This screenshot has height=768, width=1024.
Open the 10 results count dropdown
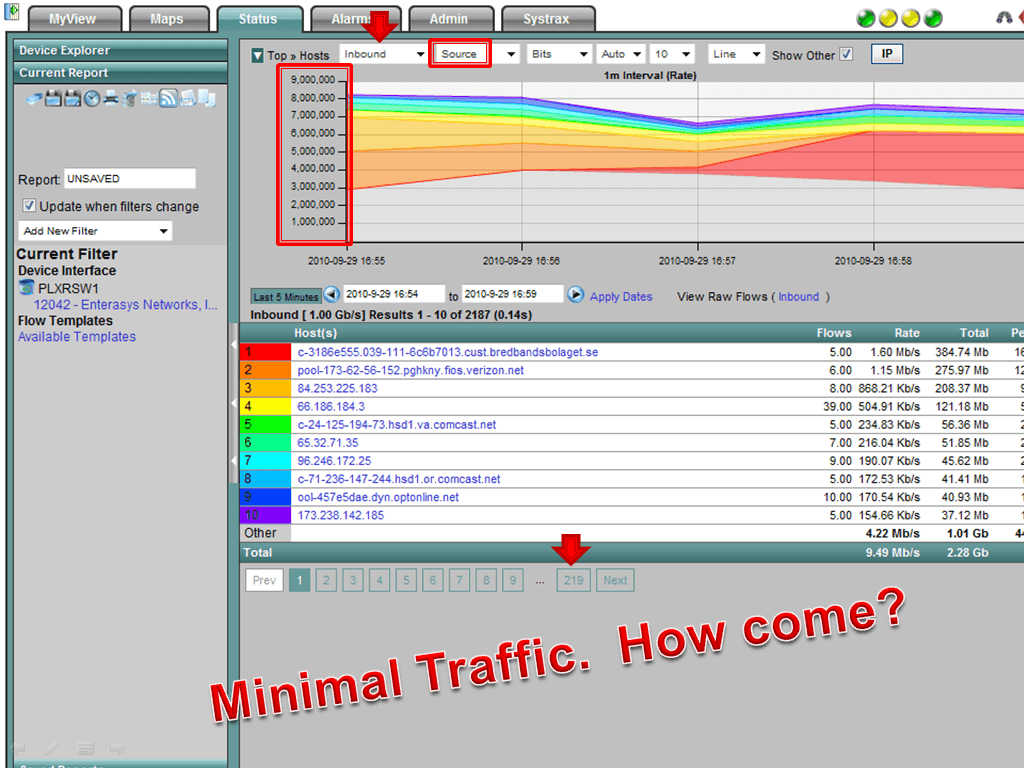coord(672,54)
